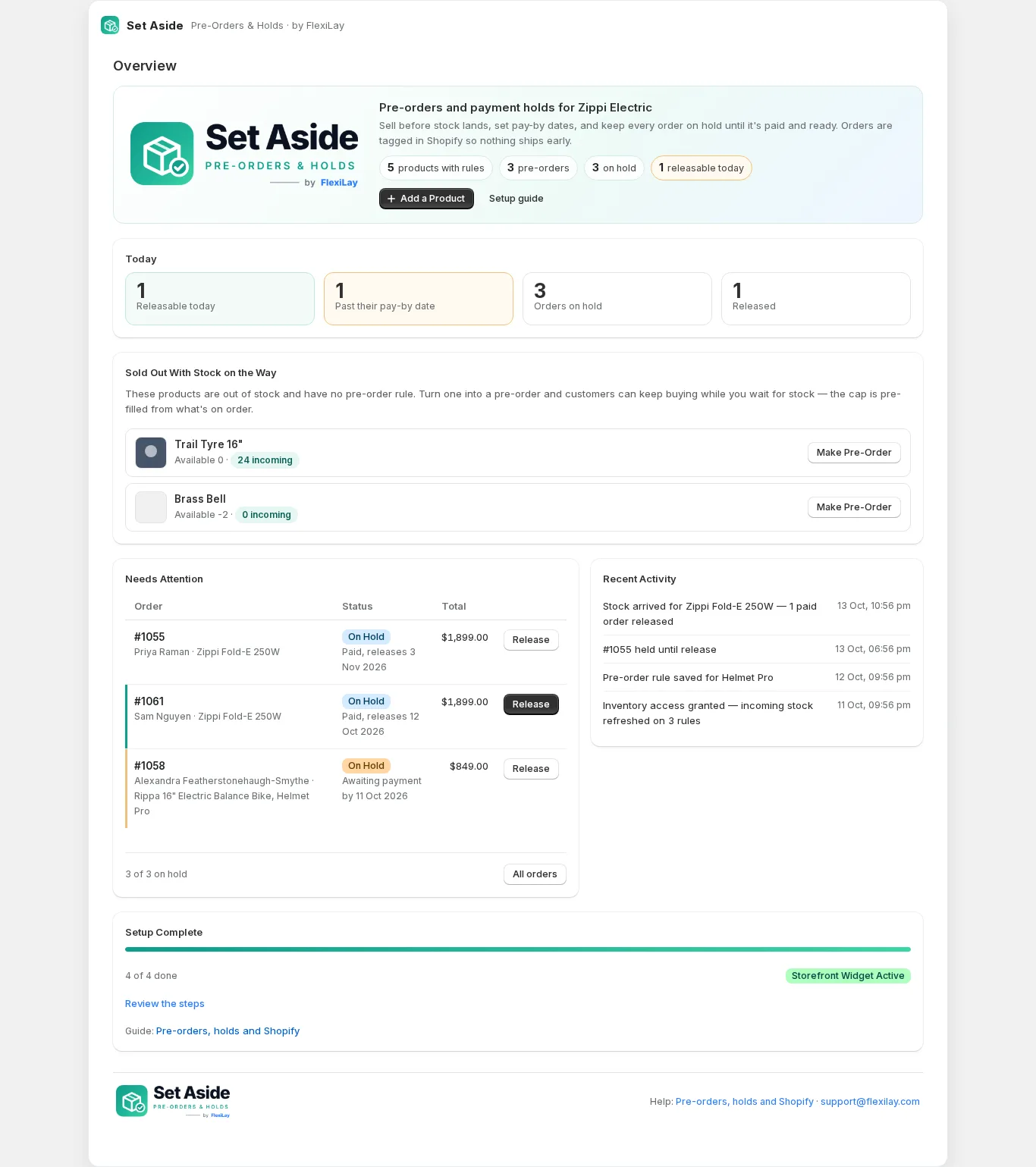
Task: Click the Add a Product button
Action: pyautogui.click(x=426, y=199)
